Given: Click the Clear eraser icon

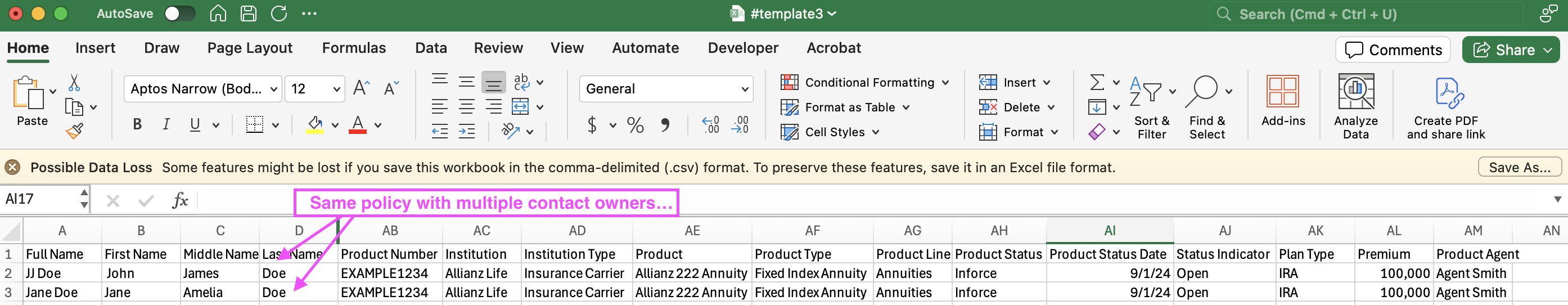Looking at the screenshot, I should point(1096,132).
